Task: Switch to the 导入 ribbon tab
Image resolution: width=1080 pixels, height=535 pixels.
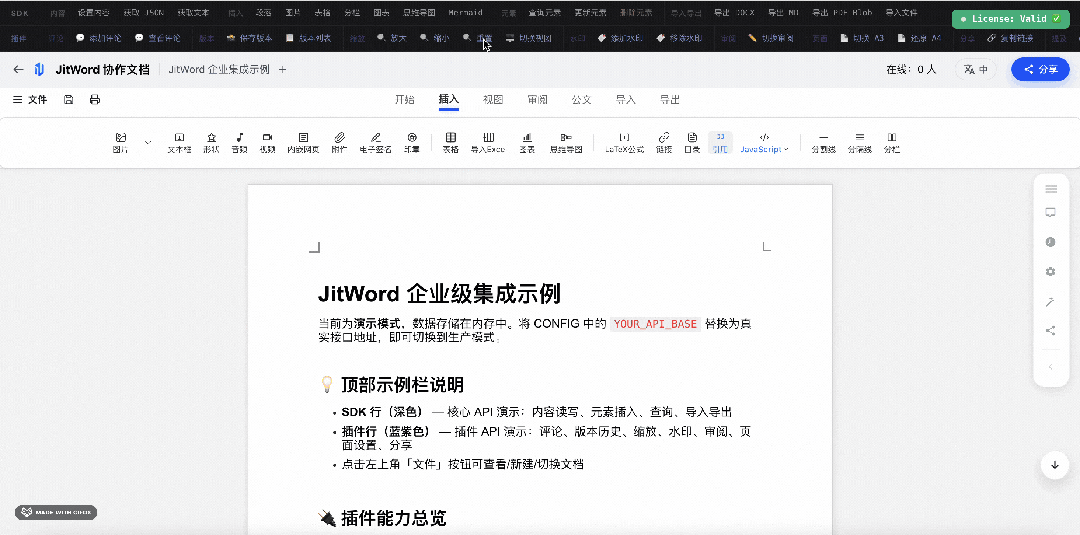Action: click(x=625, y=100)
